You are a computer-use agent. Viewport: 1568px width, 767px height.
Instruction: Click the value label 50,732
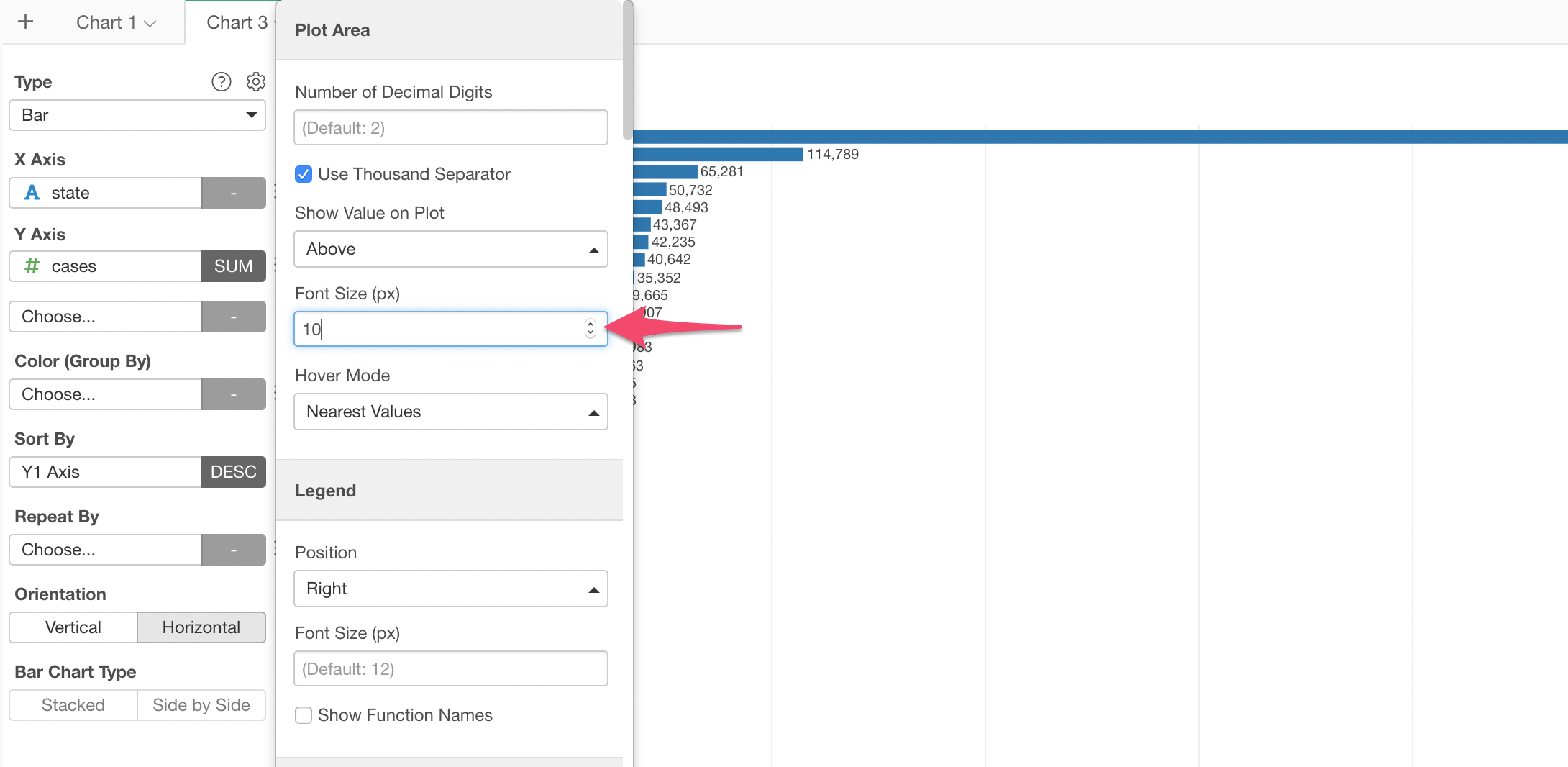[690, 190]
